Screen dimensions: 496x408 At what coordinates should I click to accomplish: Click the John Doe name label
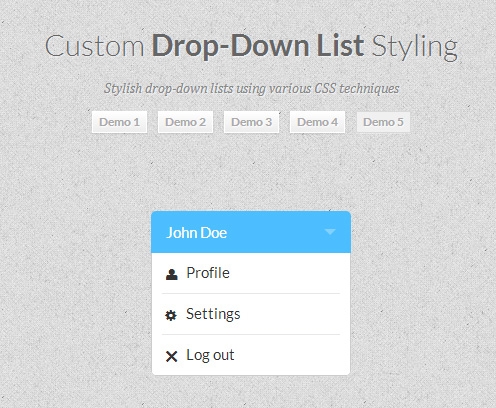click(197, 233)
